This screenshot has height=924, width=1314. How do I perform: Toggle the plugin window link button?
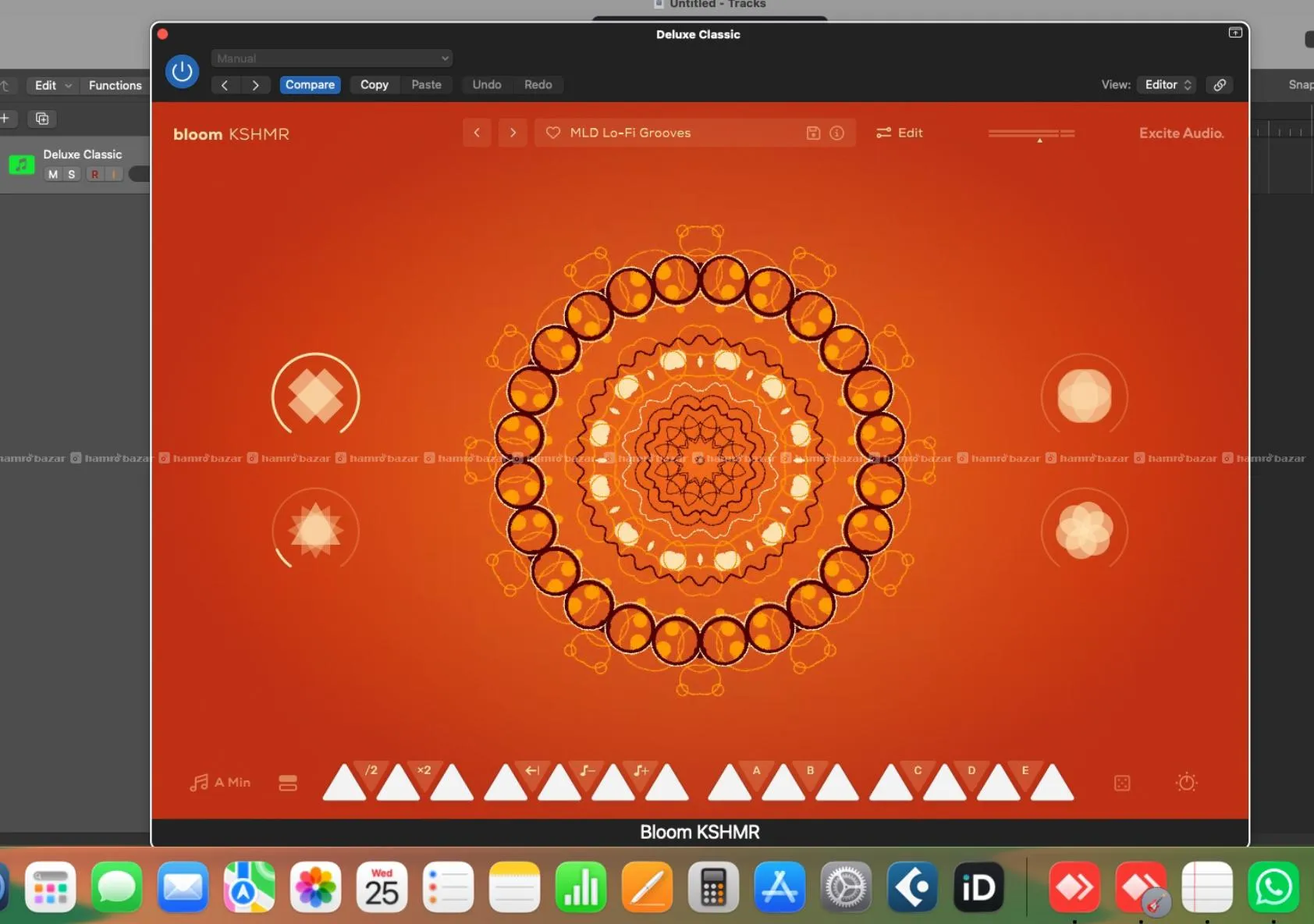1220,85
